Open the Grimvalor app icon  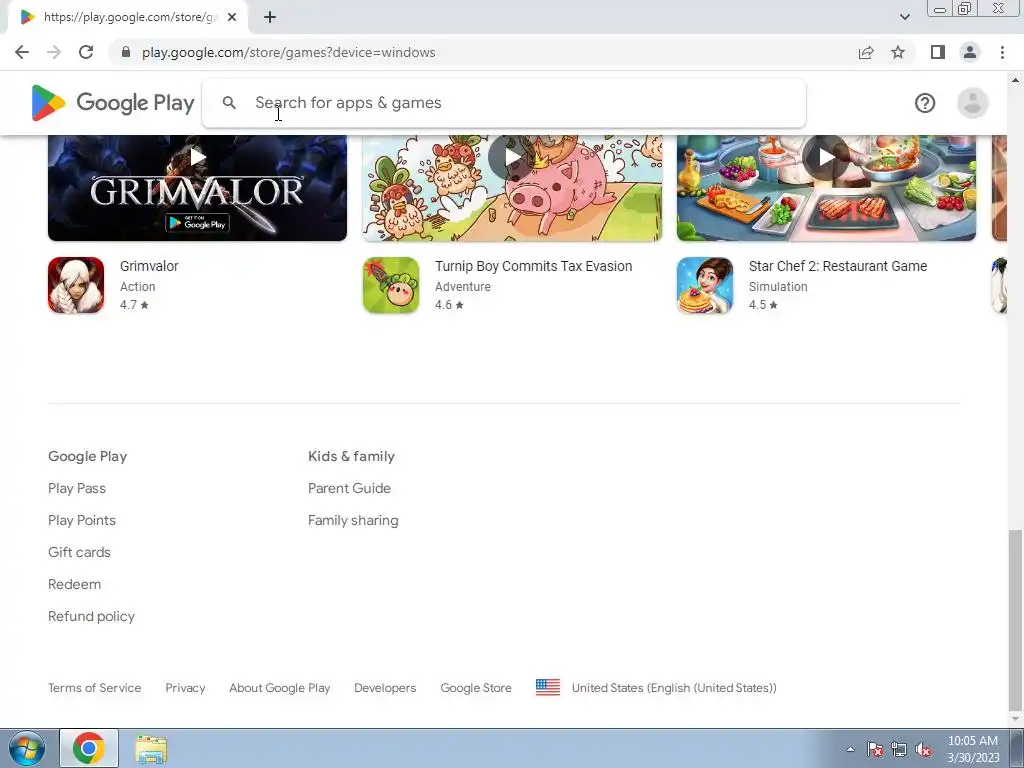point(76,285)
